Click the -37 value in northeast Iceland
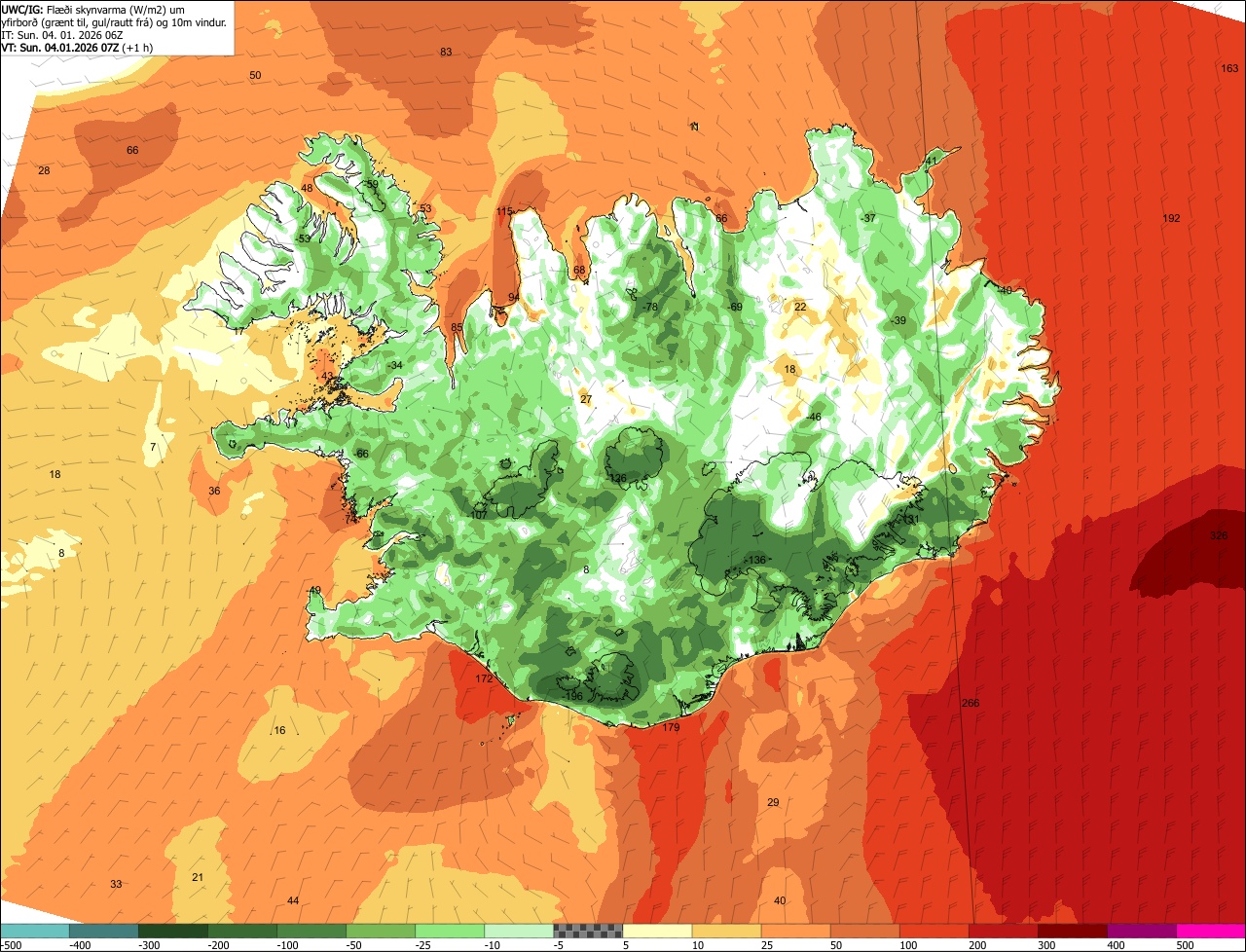Image resolution: width=1246 pixels, height=952 pixels. 866,217
